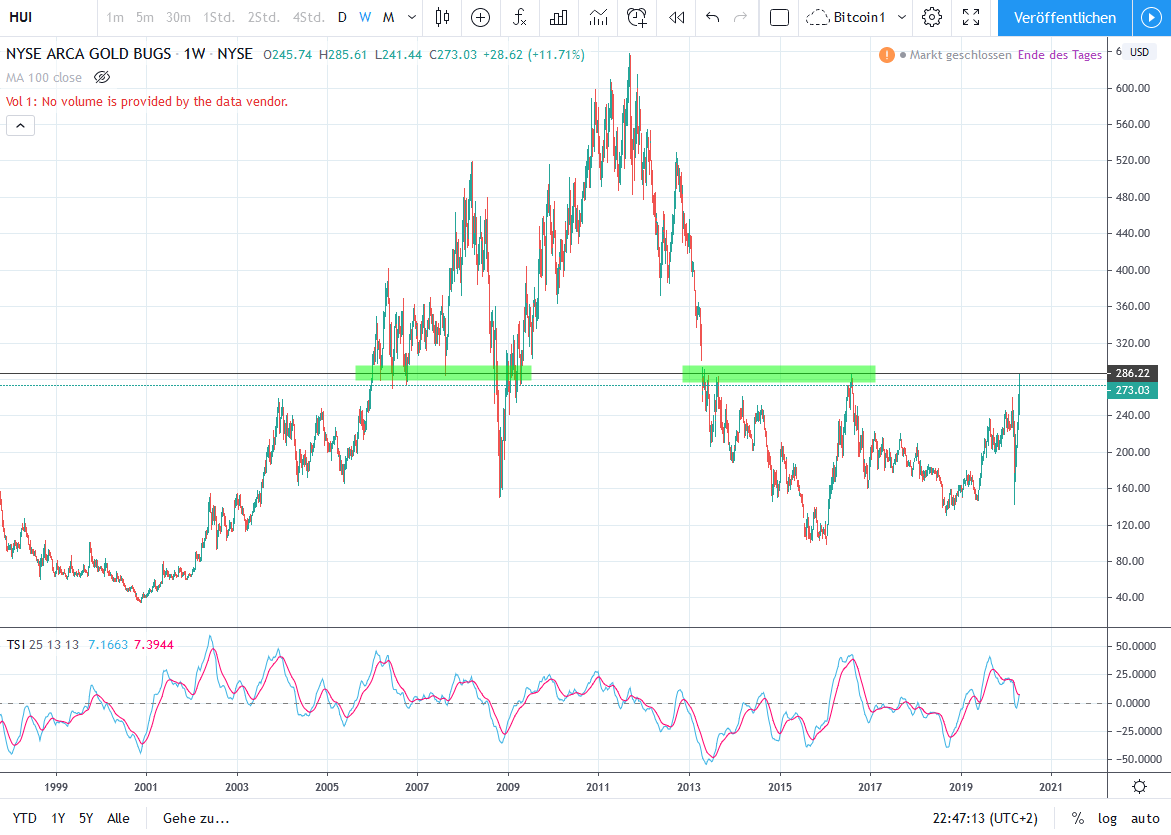The width and height of the screenshot is (1171, 835).
Task: Switch to the daily D timeframe
Action: (x=342, y=17)
